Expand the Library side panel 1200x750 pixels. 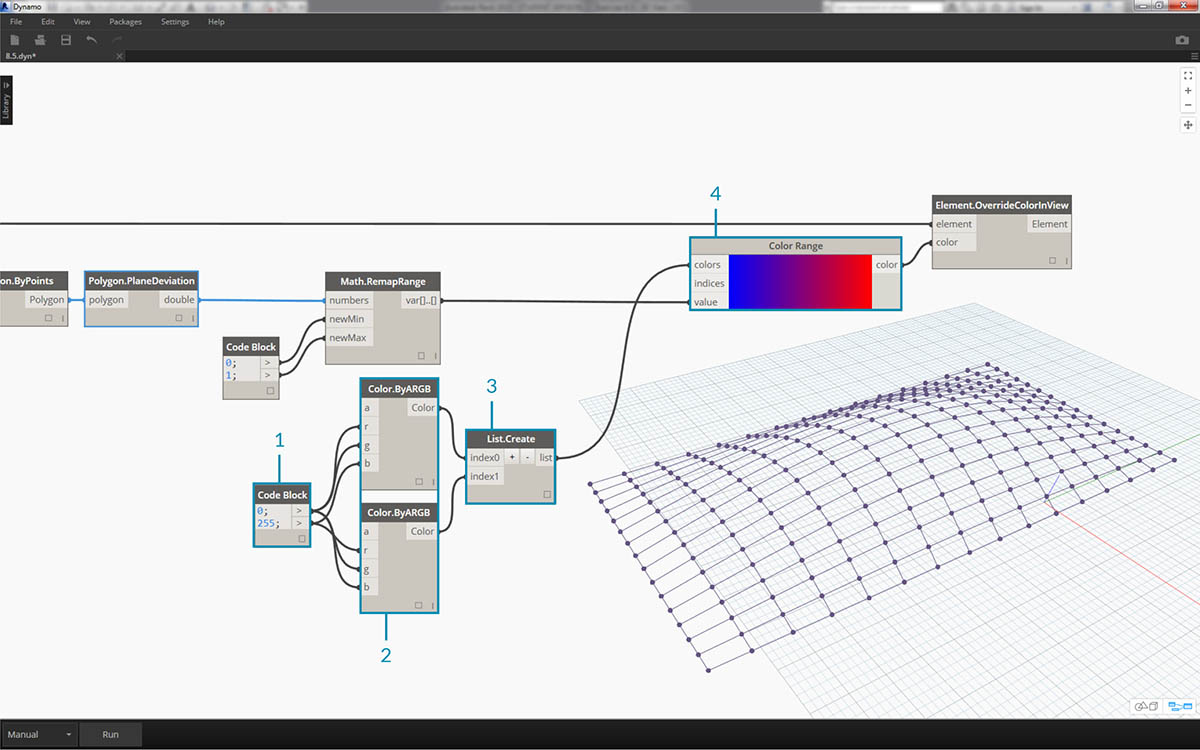(x=7, y=102)
